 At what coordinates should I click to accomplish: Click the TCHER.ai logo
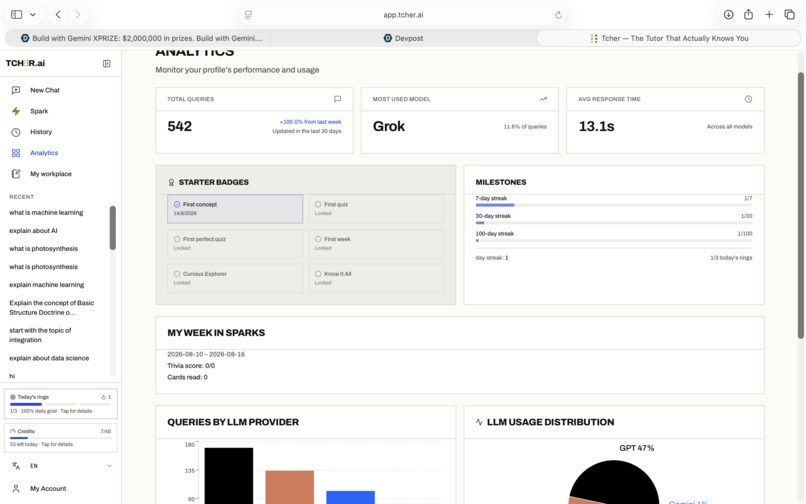pos(25,63)
